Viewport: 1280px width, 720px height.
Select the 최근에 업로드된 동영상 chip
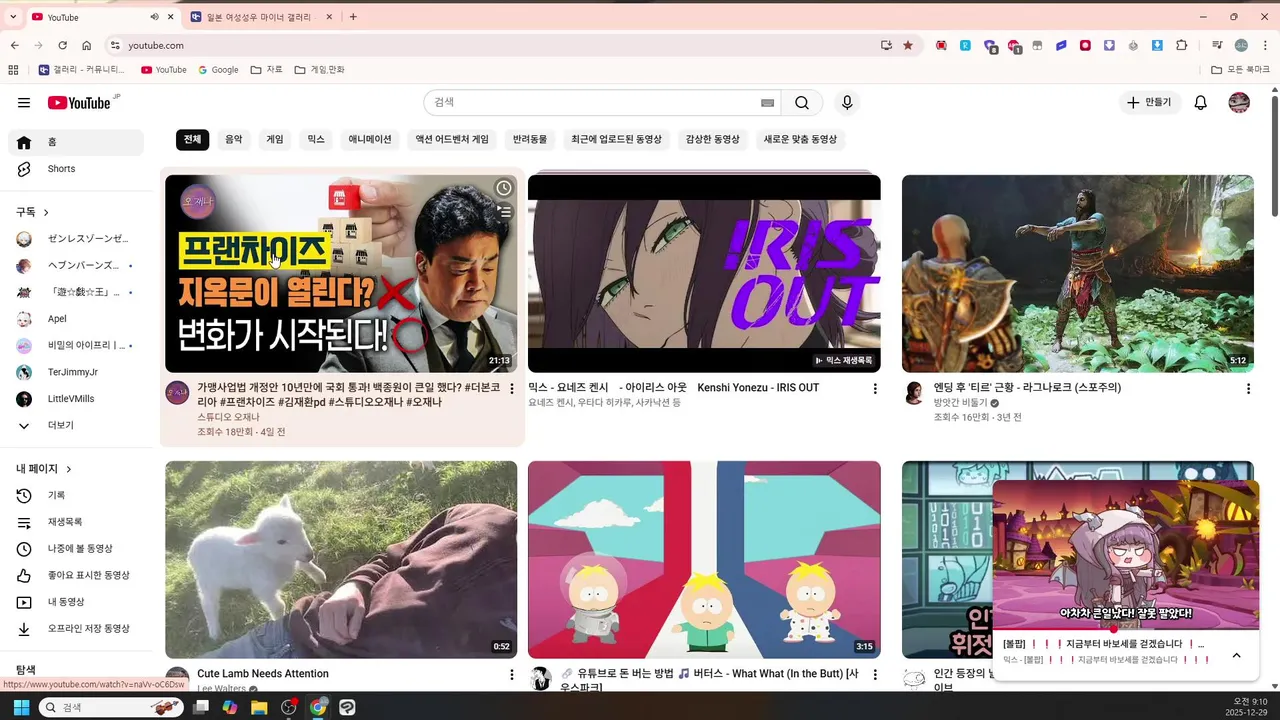click(616, 140)
